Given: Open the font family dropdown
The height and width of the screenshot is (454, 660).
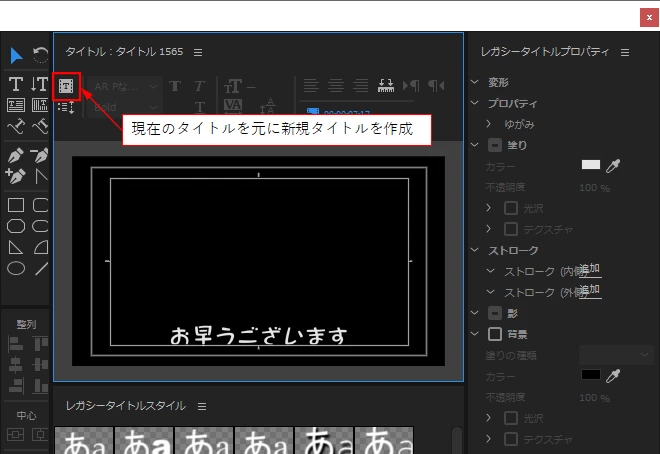Looking at the screenshot, I should [125, 87].
